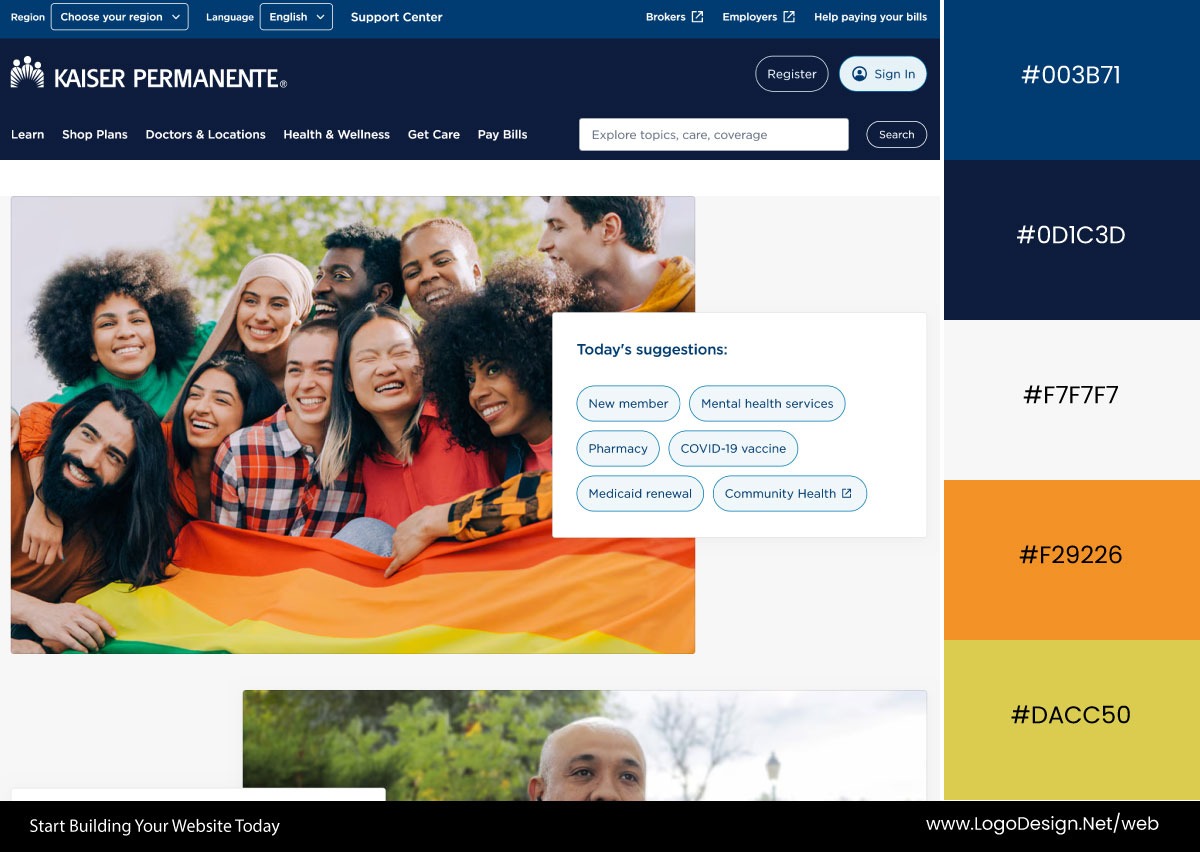This screenshot has width=1200, height=852.
Task: Click the Sign In button
Action: tap(883, 74)
